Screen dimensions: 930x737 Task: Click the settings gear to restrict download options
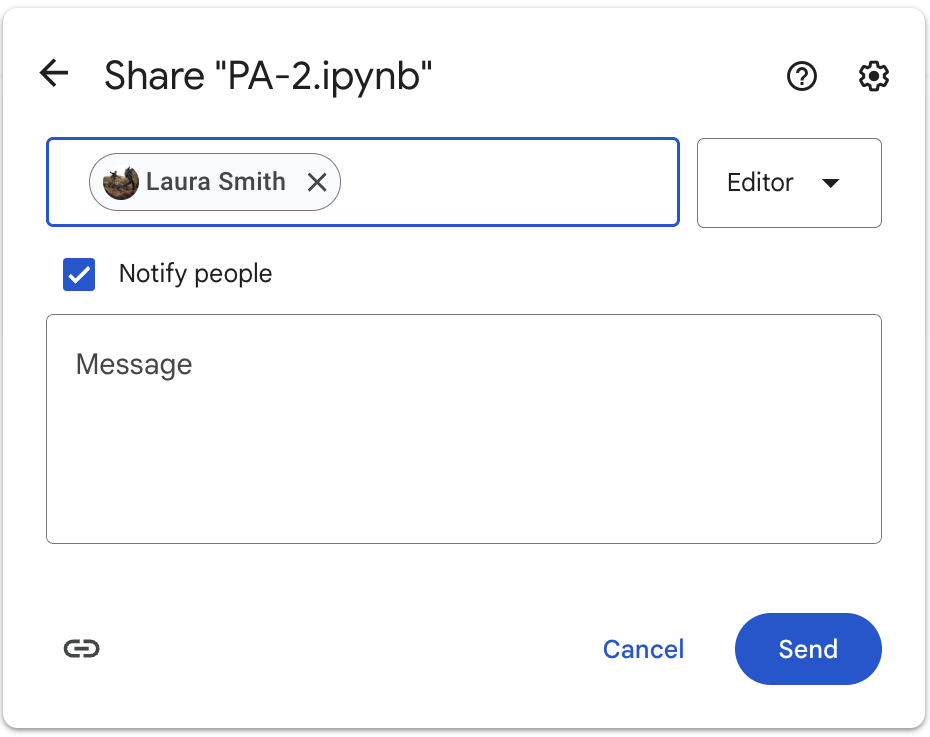pos(873,76)
